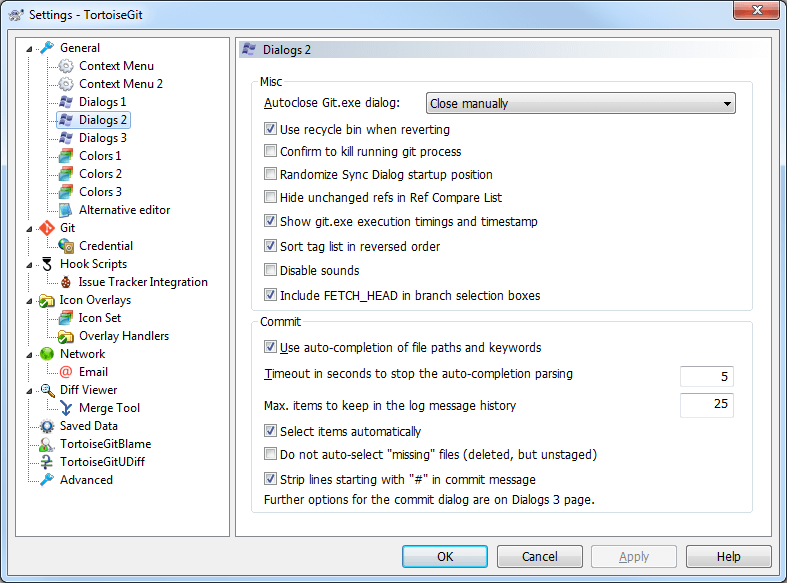This screenshot has width=787, height=583.
Task: Toggle Use auto-completion of file paths
Action: pos(271,347)
